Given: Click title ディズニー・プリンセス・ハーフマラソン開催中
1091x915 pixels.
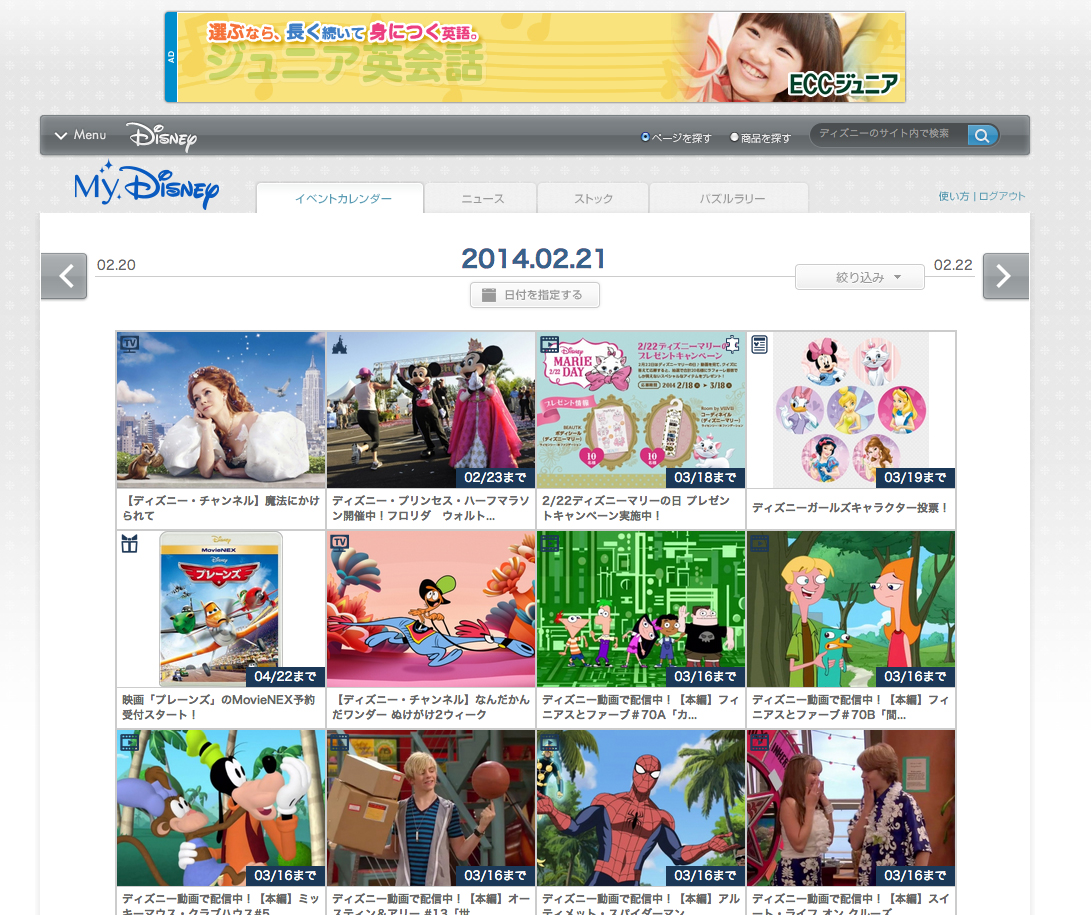Looking at the screenshot, I should 430,508.
